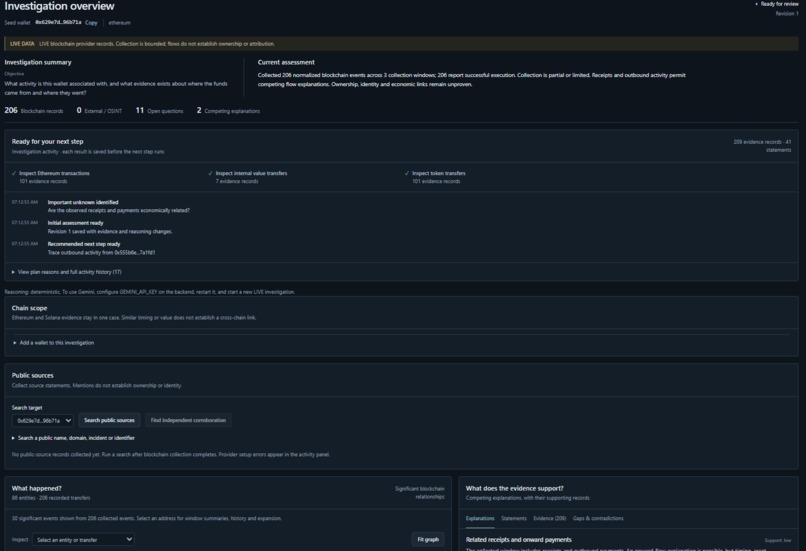Click Trace outbound activity from 0x555b6e address text
This screenshot has height=551, width=806.
point(101,252)
